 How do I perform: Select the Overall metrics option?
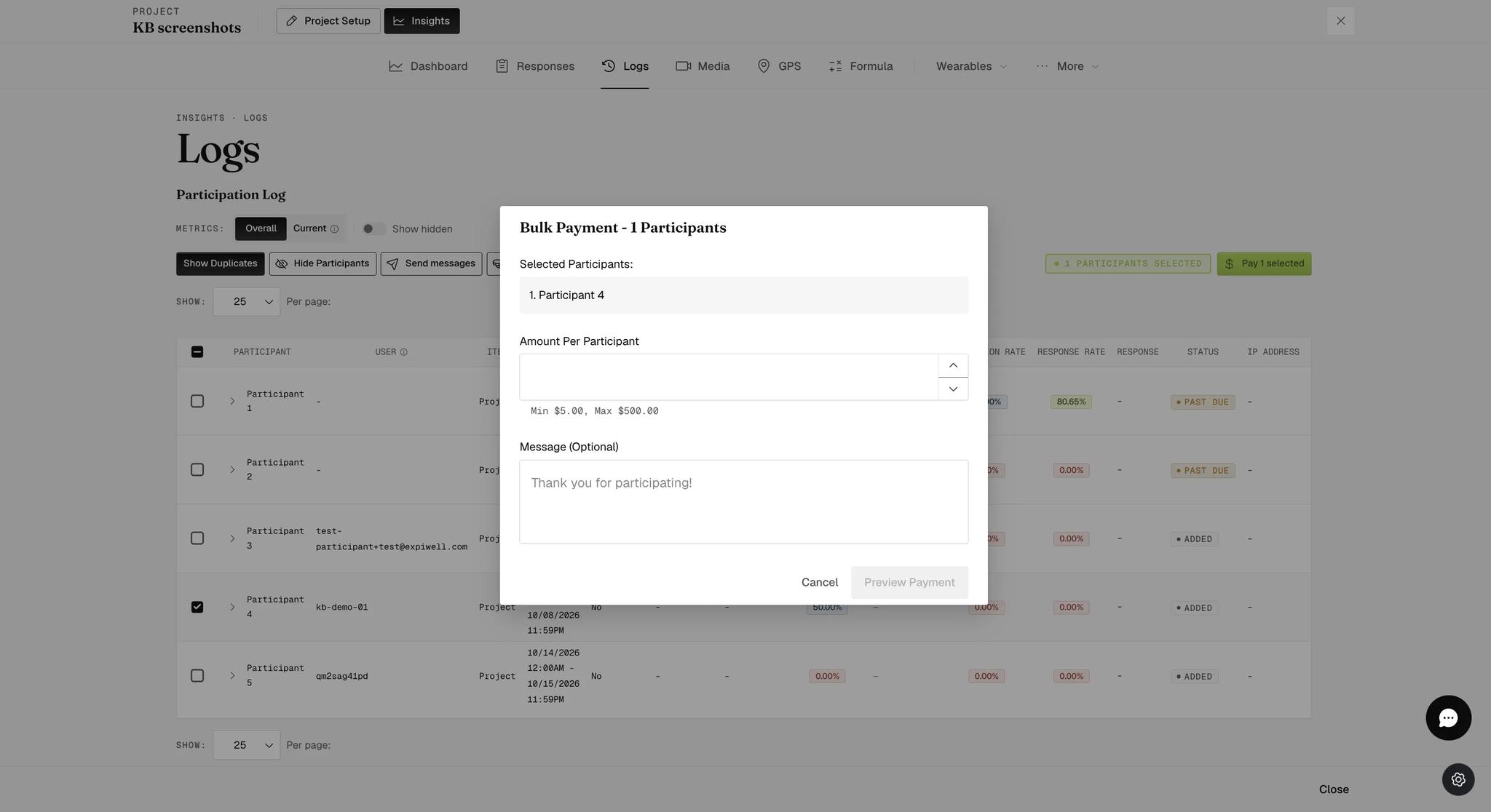[261, 229]
